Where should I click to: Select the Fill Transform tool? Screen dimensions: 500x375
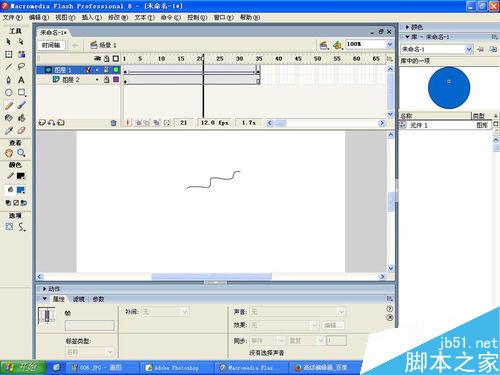tap(21, 54)
